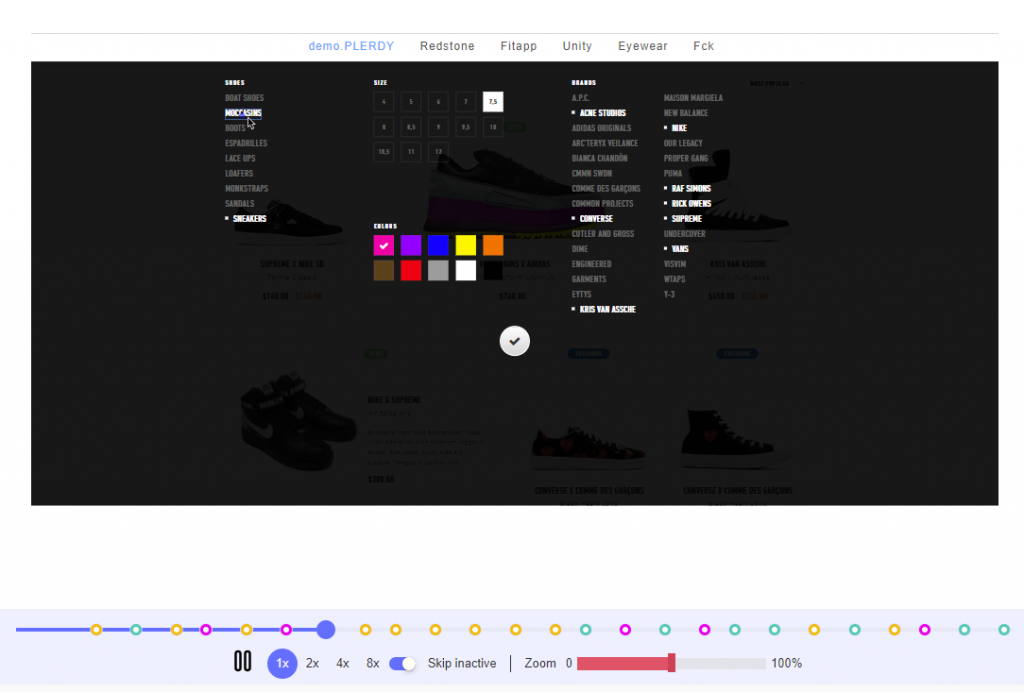This screenshot has width=1024, height=692.
Task: Choose the Loafers shoe category
Action: (x=239, y=174)
